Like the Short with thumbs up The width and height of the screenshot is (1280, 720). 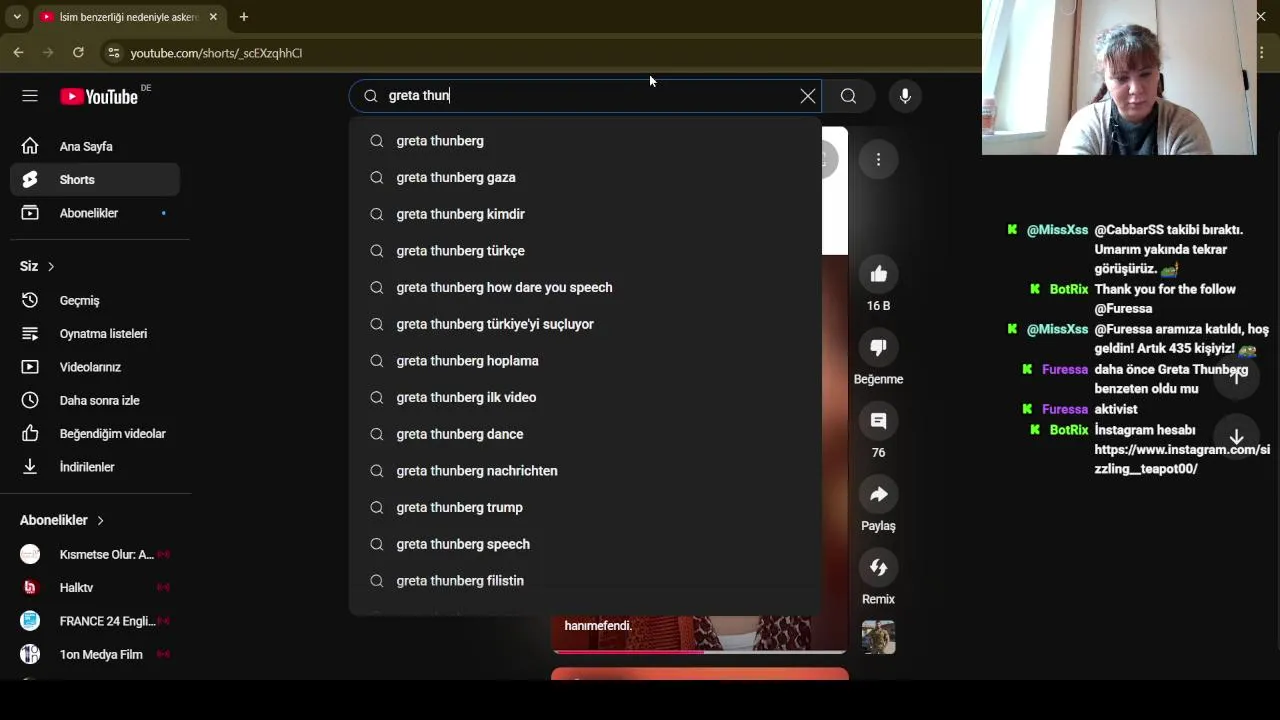click(878, 274)
